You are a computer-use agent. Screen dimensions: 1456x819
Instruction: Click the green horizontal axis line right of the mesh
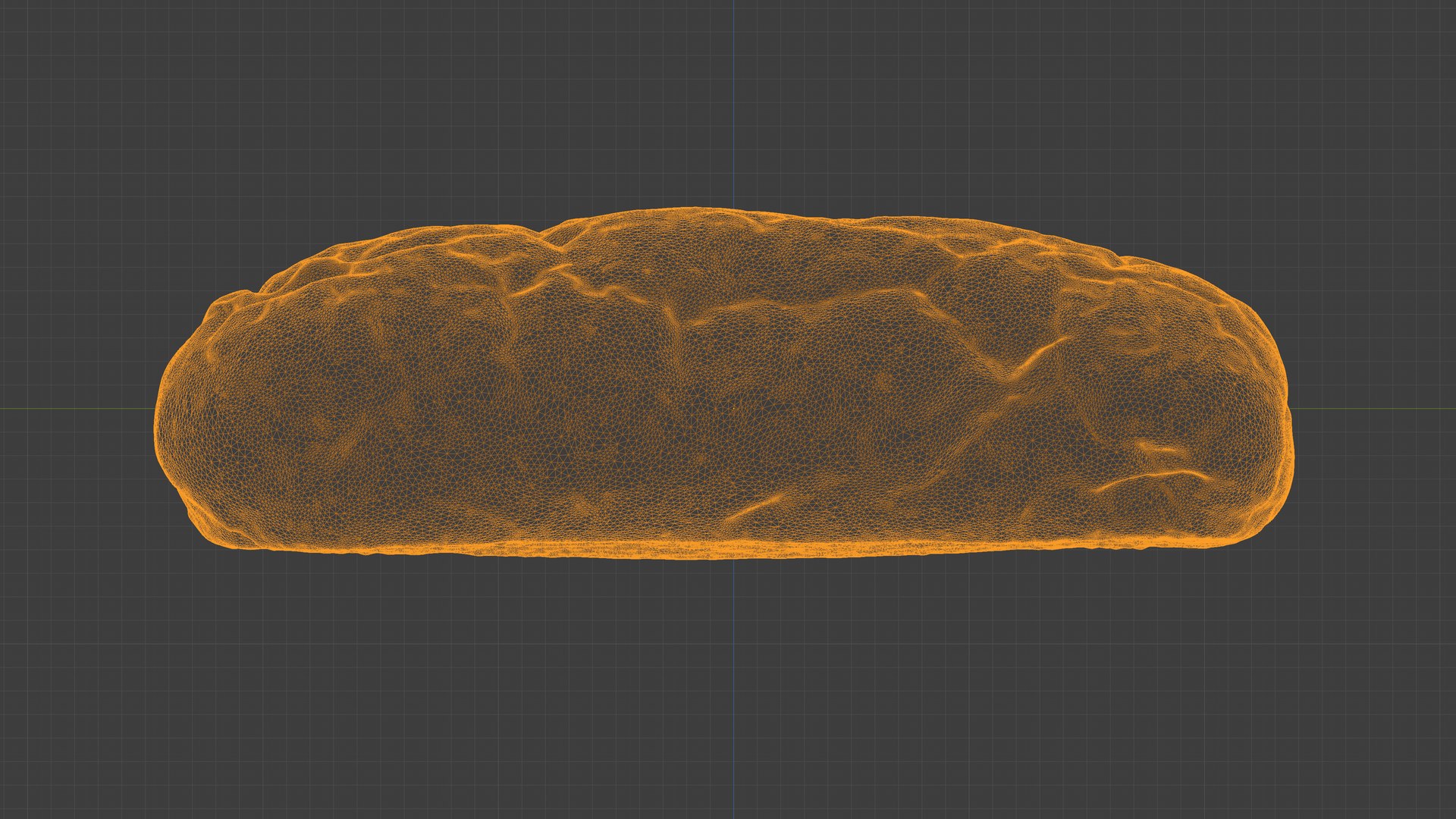tap(1373, 409)
